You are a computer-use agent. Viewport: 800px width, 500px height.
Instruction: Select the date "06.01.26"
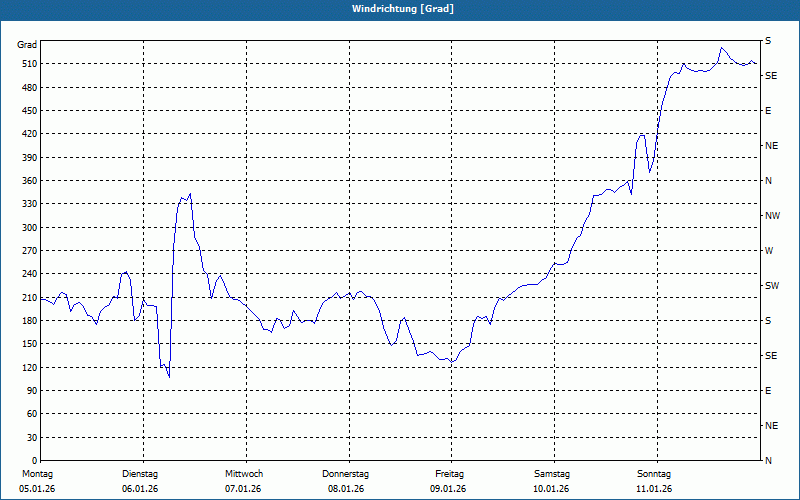pos(140,489)
